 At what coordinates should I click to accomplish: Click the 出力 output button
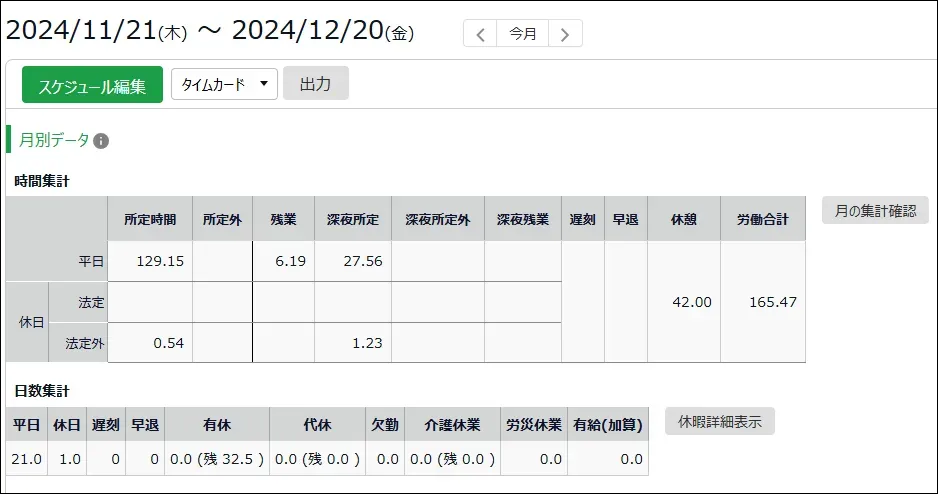(x=316, y=83)
